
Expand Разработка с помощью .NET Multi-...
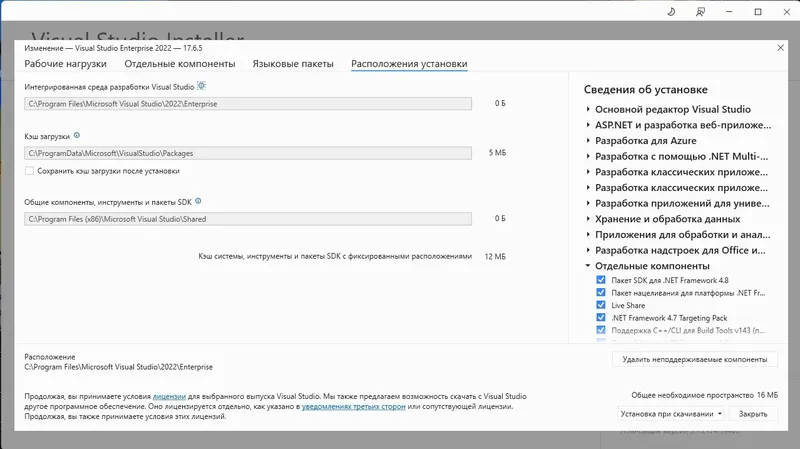click(x=588, y=156)
